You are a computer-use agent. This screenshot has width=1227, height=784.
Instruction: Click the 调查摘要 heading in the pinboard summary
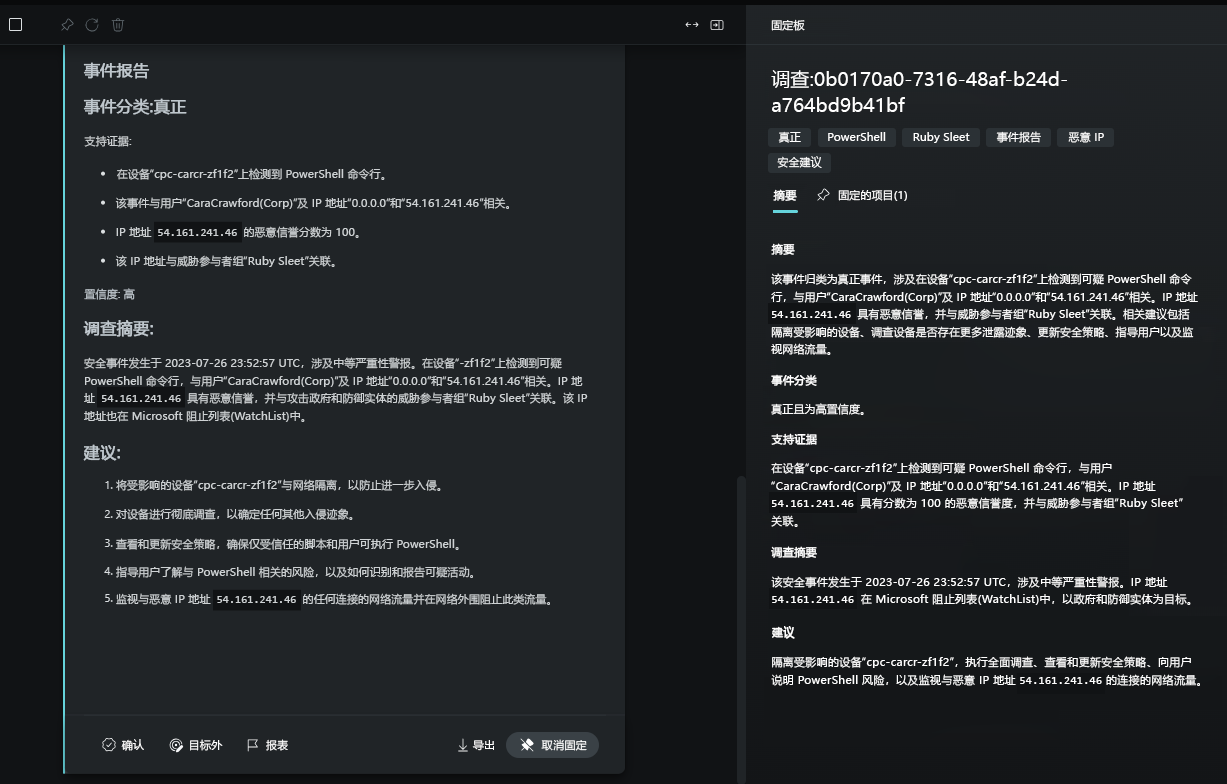(x=794, y=553)
